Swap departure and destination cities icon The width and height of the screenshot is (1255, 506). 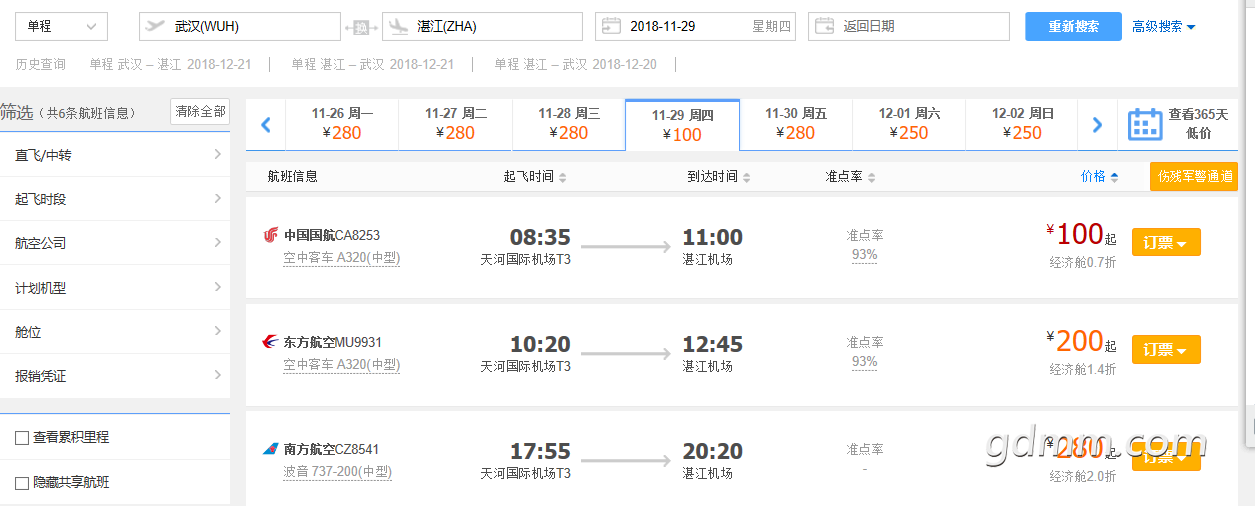361,27
